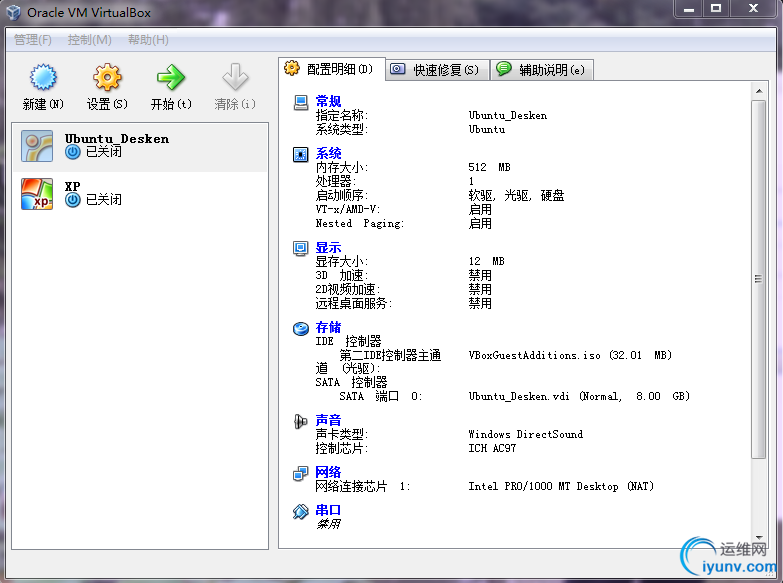
Task: Click the VT-x/AMD-V label
Action: click(x=348, y=209)
